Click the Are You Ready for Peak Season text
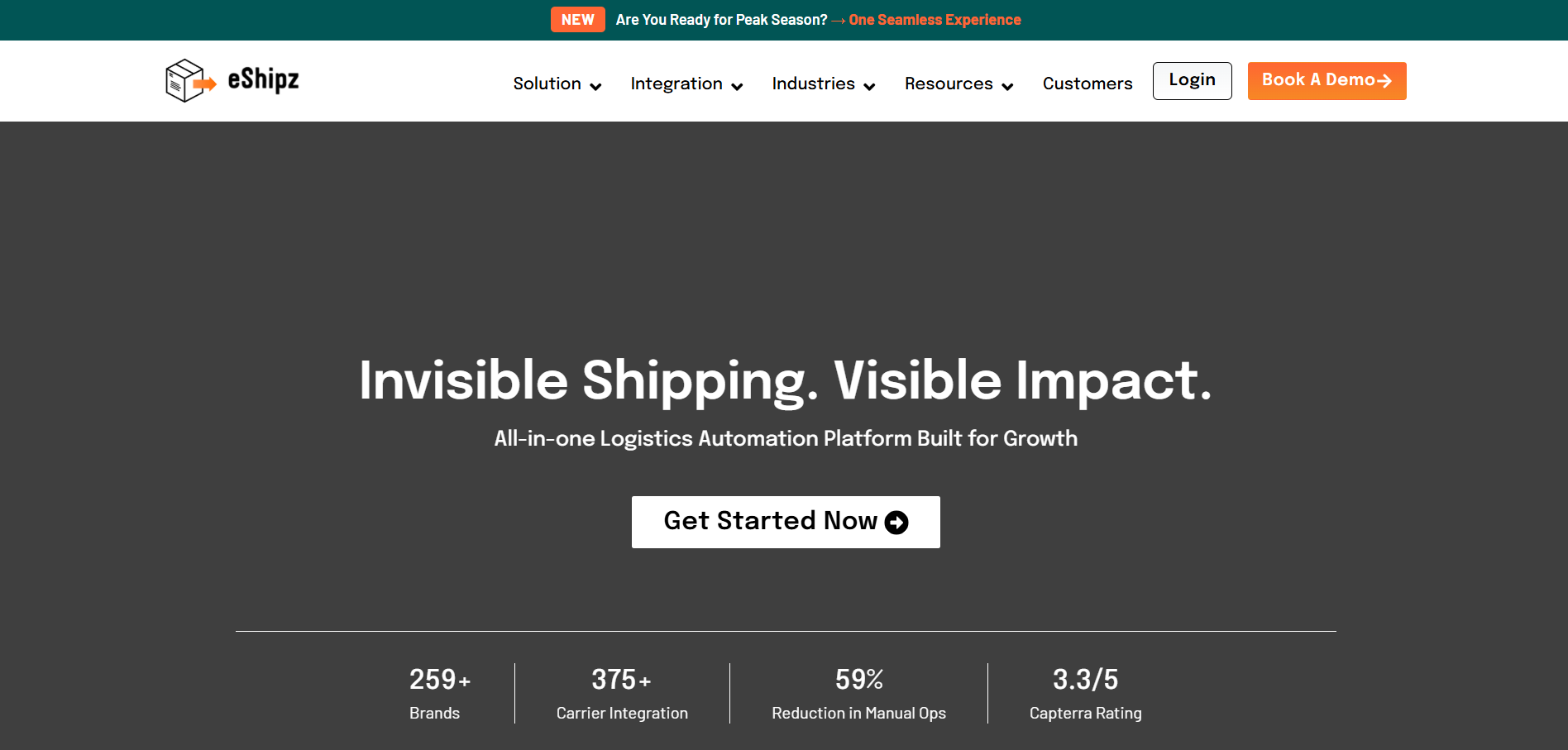This screenshot has width=1568, height=750. pos(721,20)
